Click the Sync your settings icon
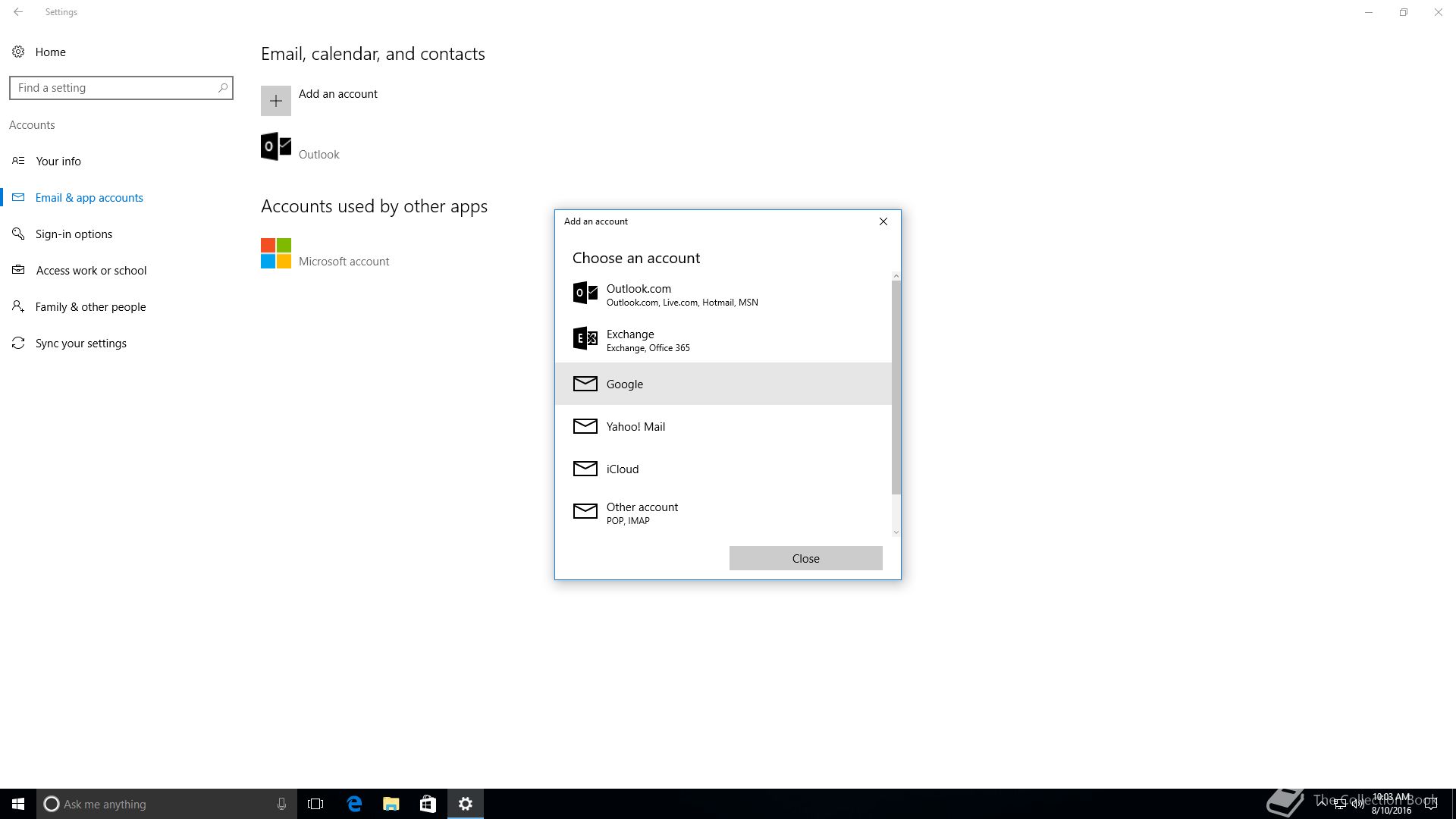Screen dimensions: 1456x819 pos(18,343)
